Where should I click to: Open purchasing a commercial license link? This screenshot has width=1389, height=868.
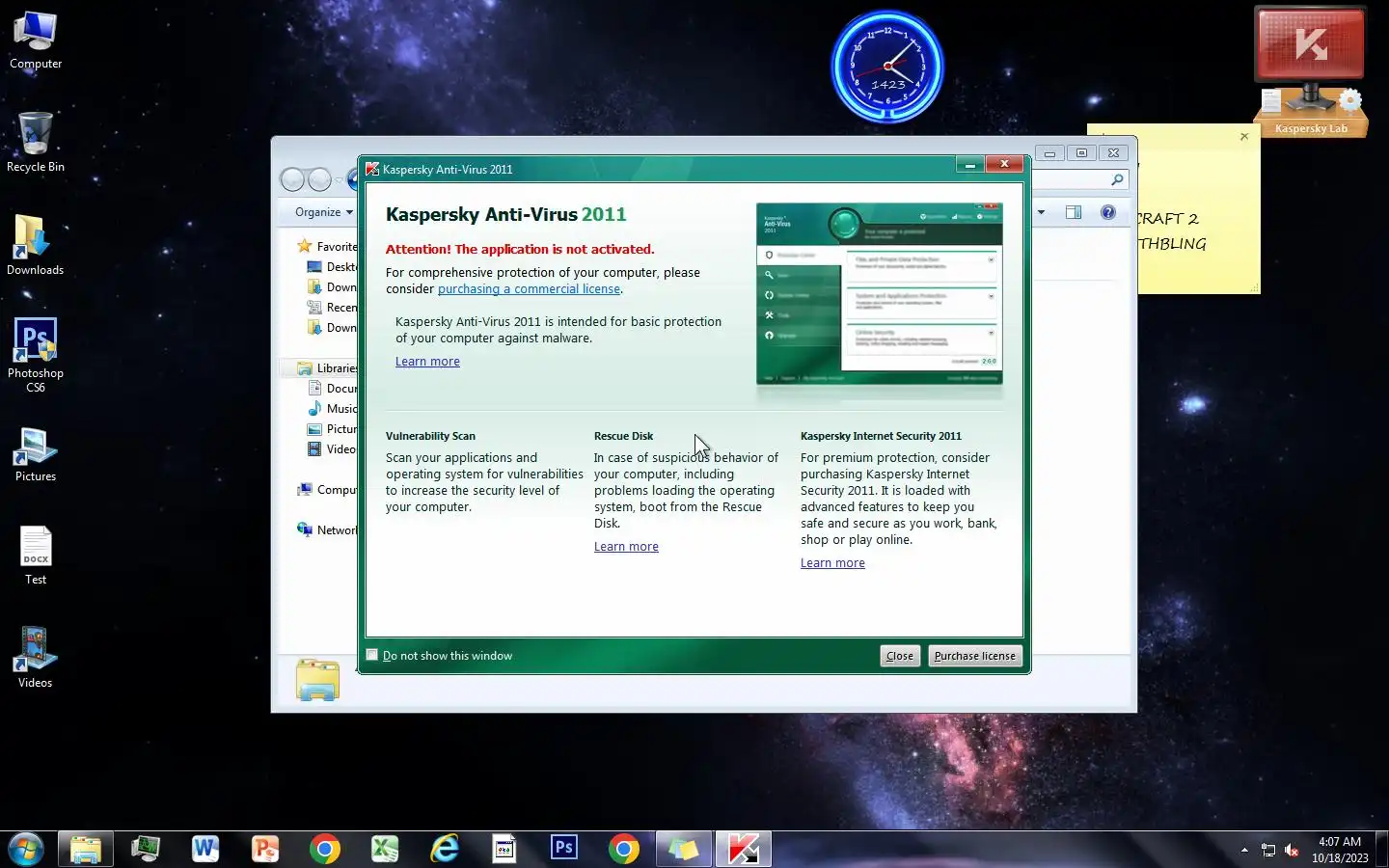coord(529,289)
